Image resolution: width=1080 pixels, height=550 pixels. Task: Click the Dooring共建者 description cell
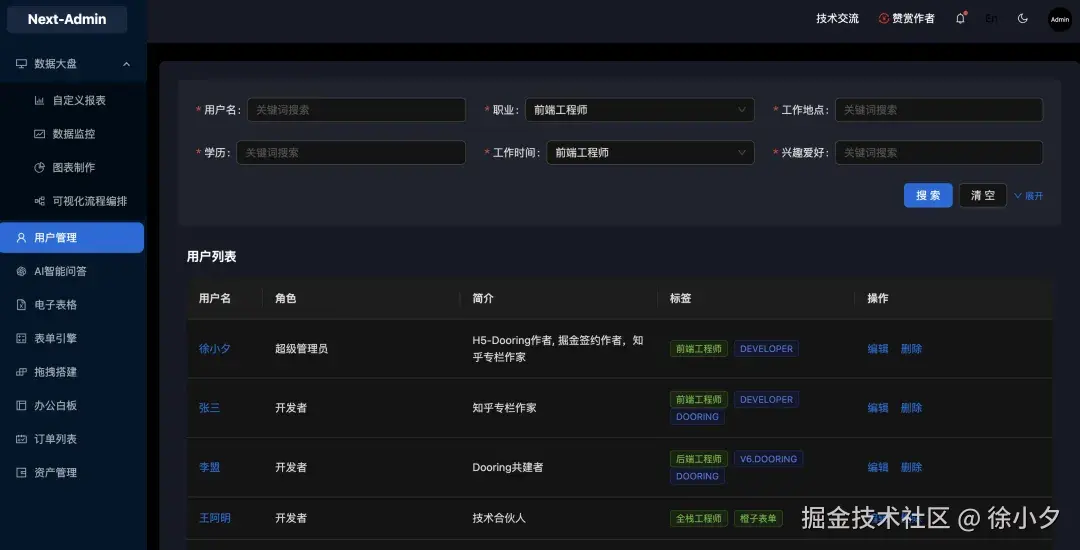508,467
